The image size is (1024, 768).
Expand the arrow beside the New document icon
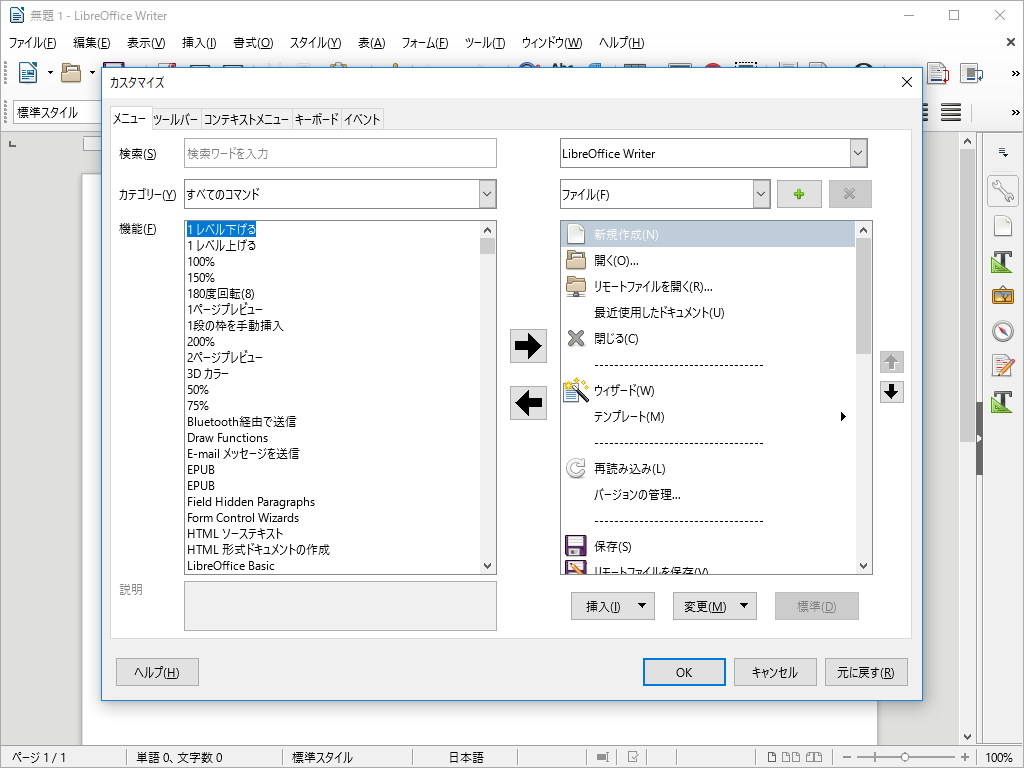[50, 72]
